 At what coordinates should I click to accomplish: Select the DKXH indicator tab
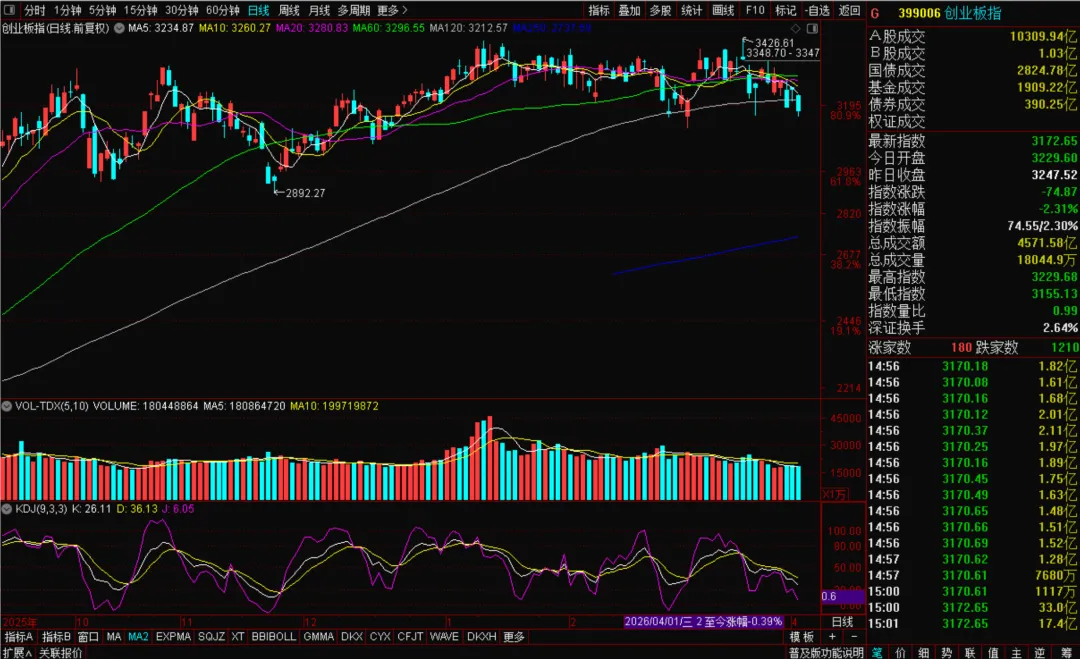[x=481, y=637]
